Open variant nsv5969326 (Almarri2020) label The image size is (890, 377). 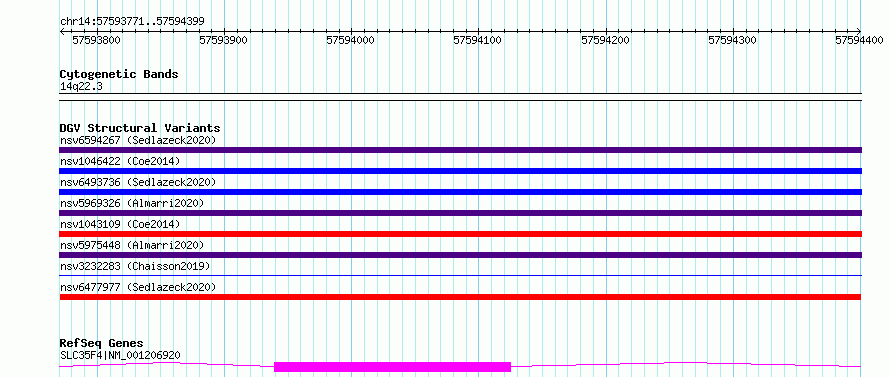(x=132, y=203)
